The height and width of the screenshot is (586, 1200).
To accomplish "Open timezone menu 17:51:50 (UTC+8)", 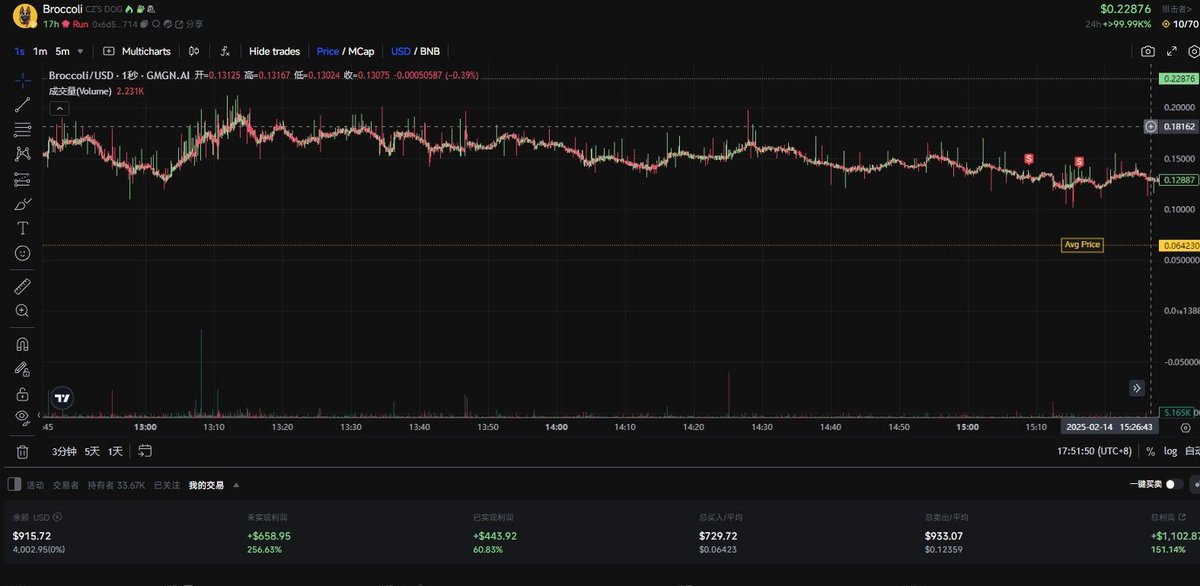I will [1095, 451].
